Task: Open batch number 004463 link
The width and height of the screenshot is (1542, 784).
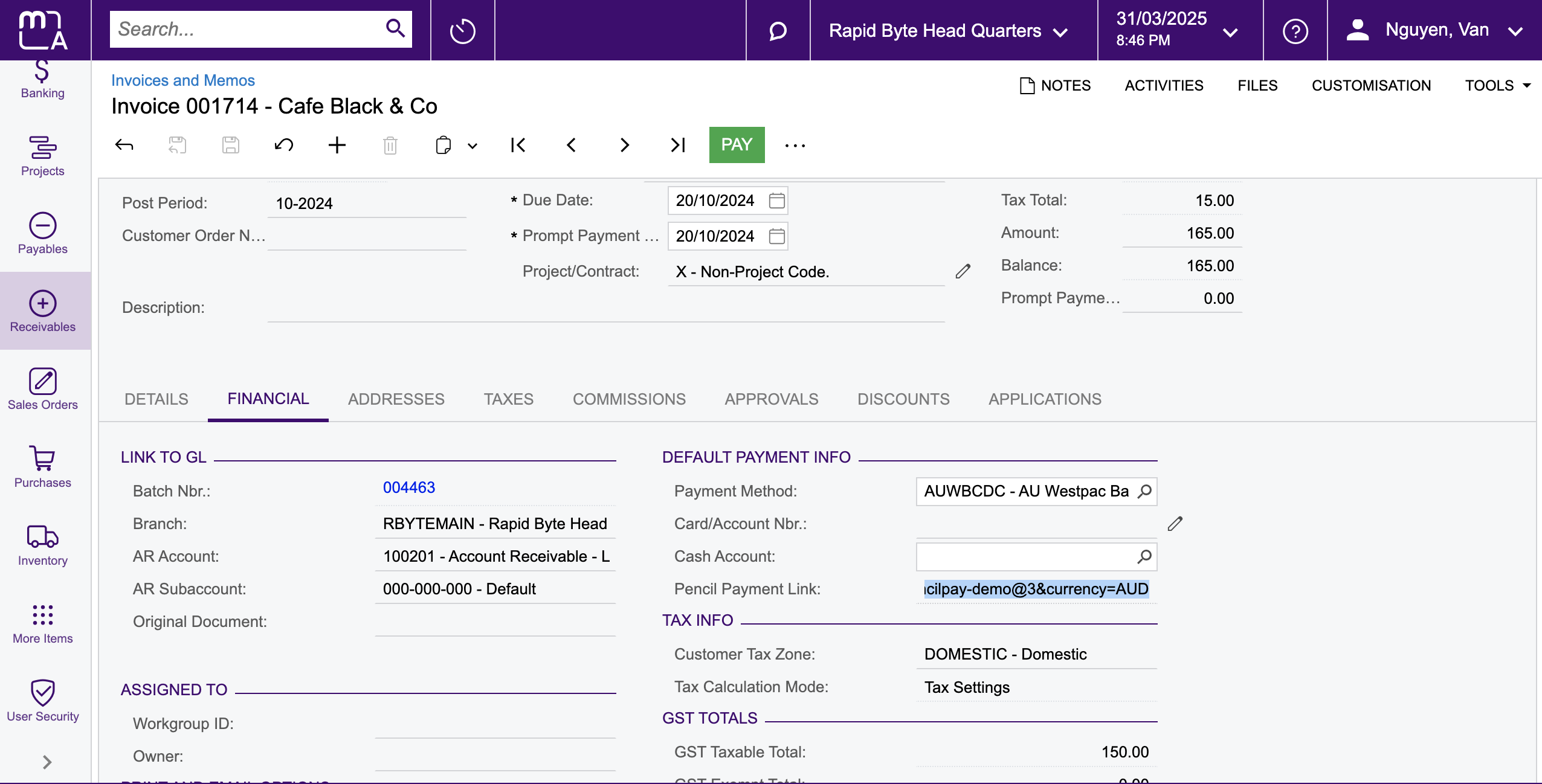Action: pos(409,487)
